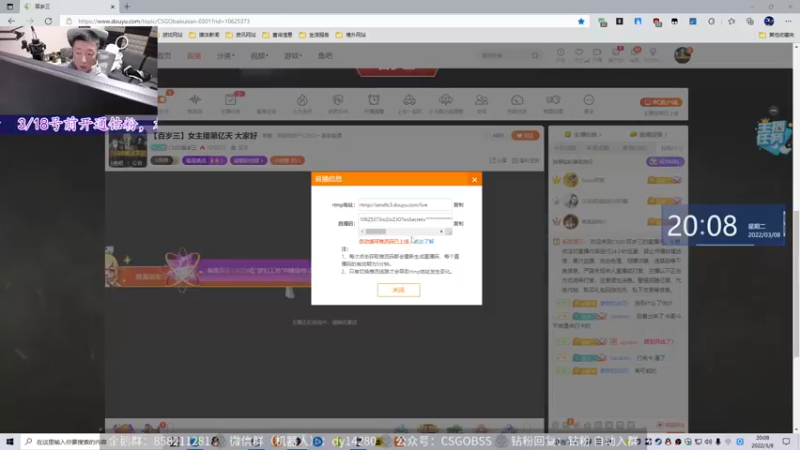This screenshot has height=450, width=800.
Task: Go back in browser history
Action: tap(11, 21)
